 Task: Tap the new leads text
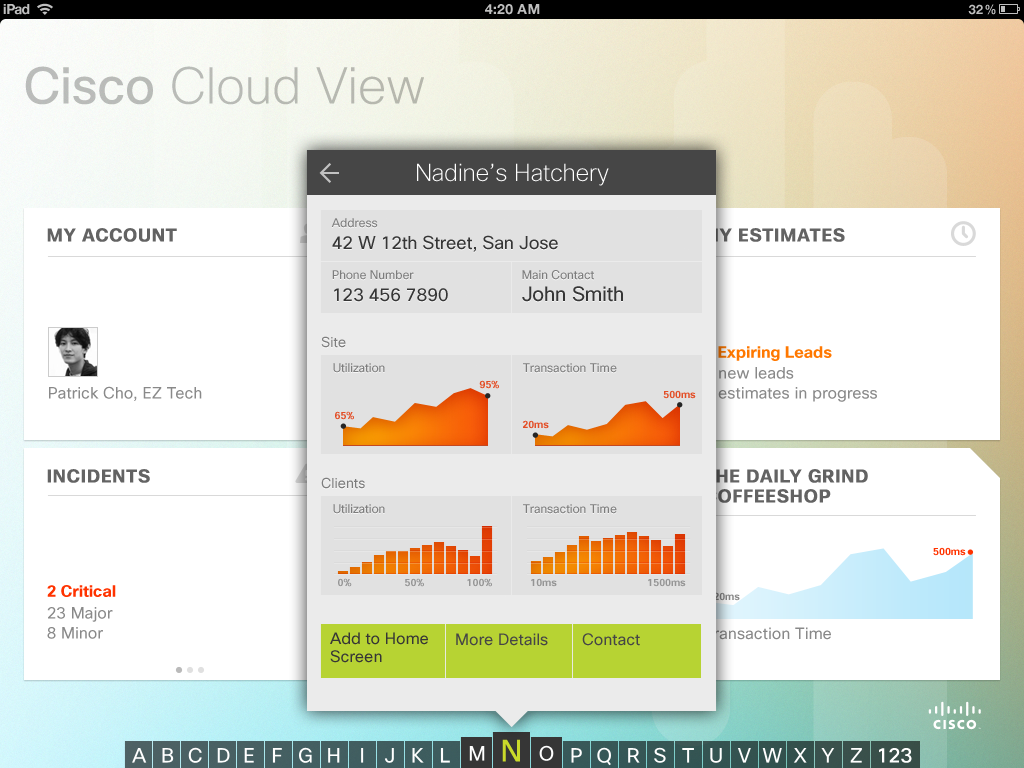pyautogui.click(x=756, y=373)
